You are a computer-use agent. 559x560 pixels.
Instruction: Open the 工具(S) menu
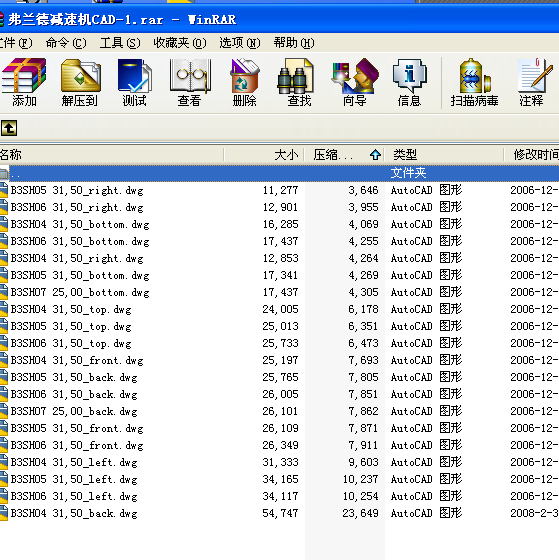click(120, 43)
